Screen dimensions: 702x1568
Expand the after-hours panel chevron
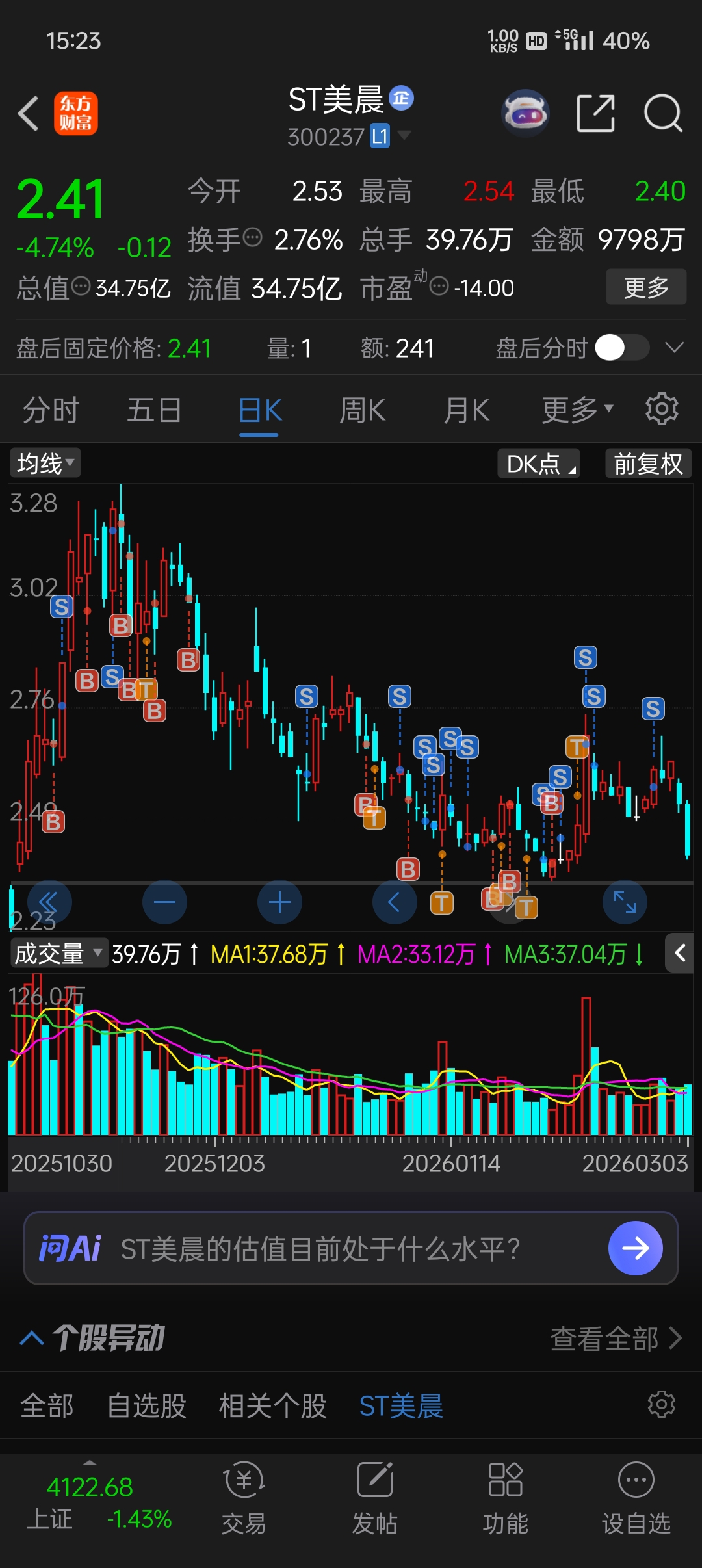coord(675,347)
